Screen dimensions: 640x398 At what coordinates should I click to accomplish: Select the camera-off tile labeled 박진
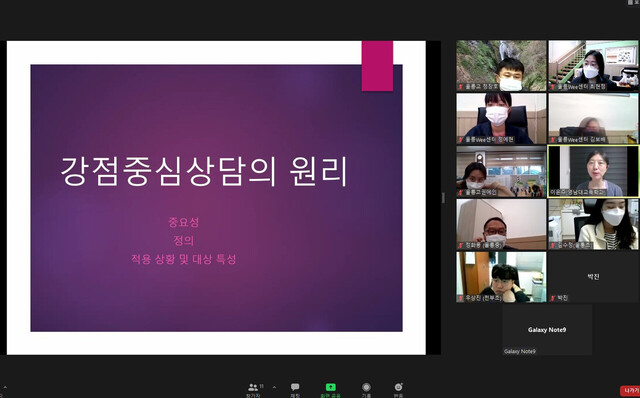click(593, 277)
